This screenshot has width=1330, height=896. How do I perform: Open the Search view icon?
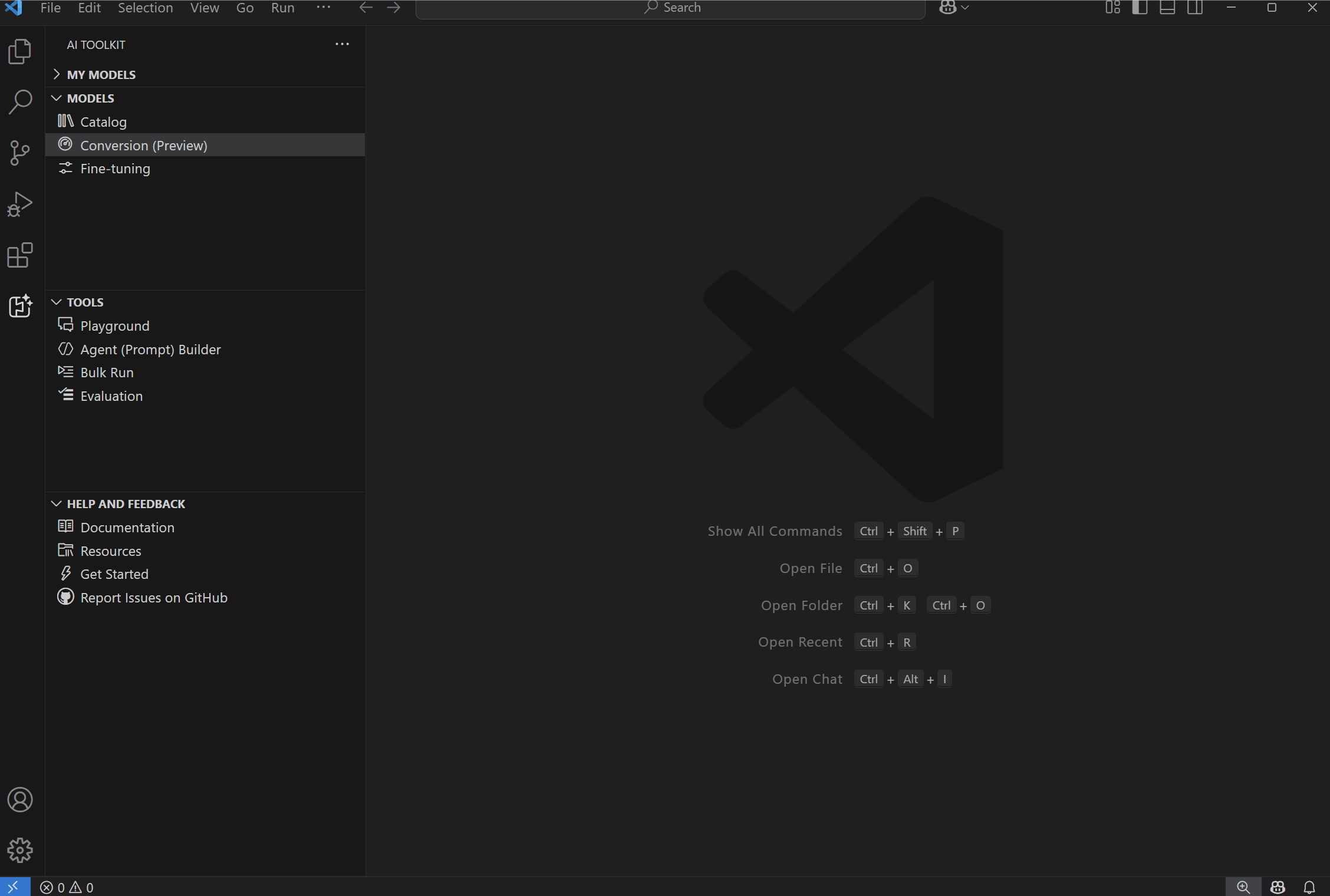coord(20,102)
